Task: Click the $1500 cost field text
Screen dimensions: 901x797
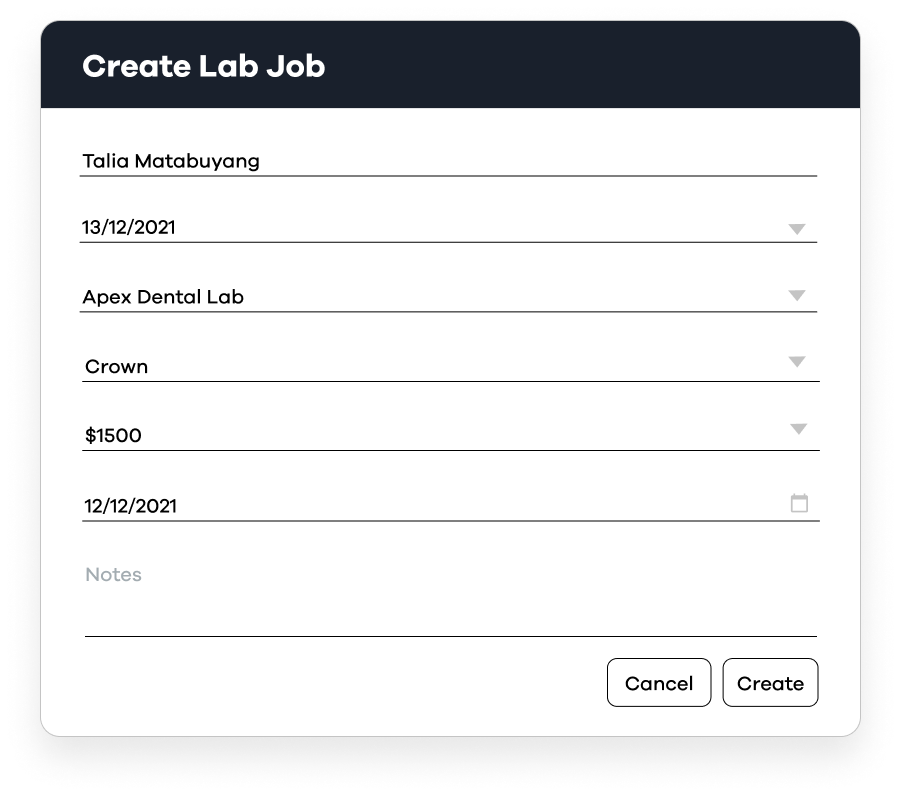Action: (113, 436)
